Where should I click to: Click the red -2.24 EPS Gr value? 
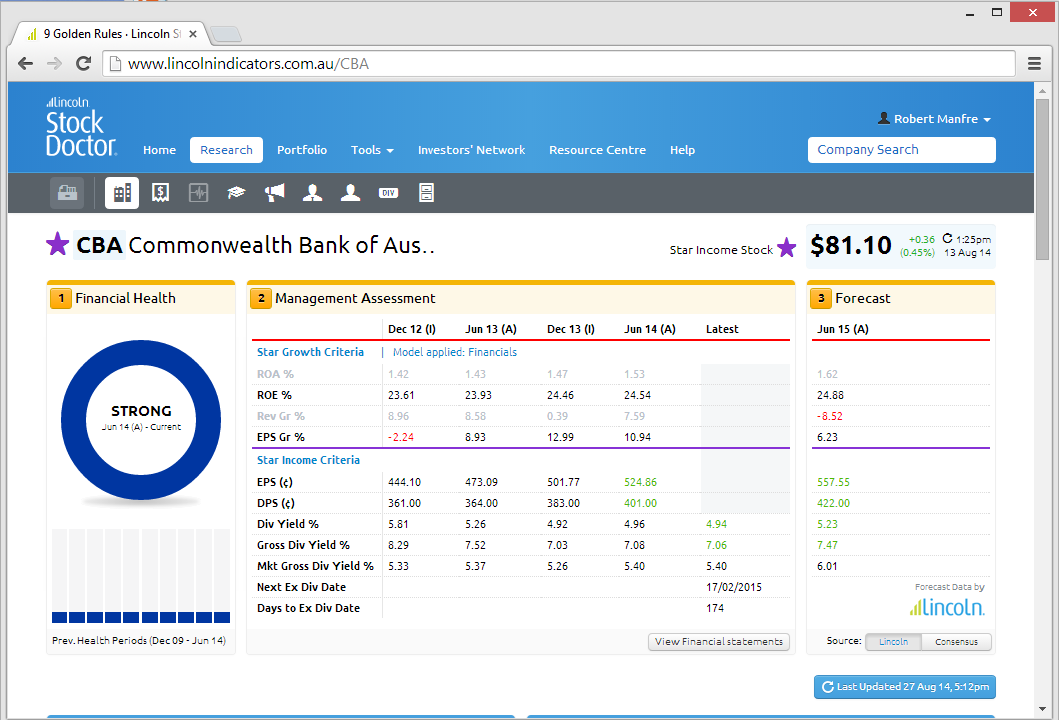(401, 437)
